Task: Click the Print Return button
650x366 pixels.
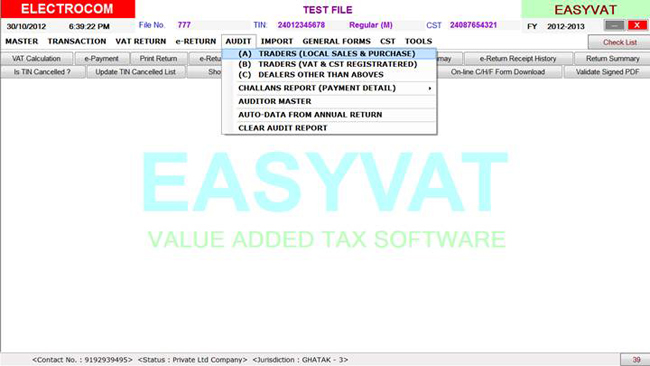Action: 158,58
